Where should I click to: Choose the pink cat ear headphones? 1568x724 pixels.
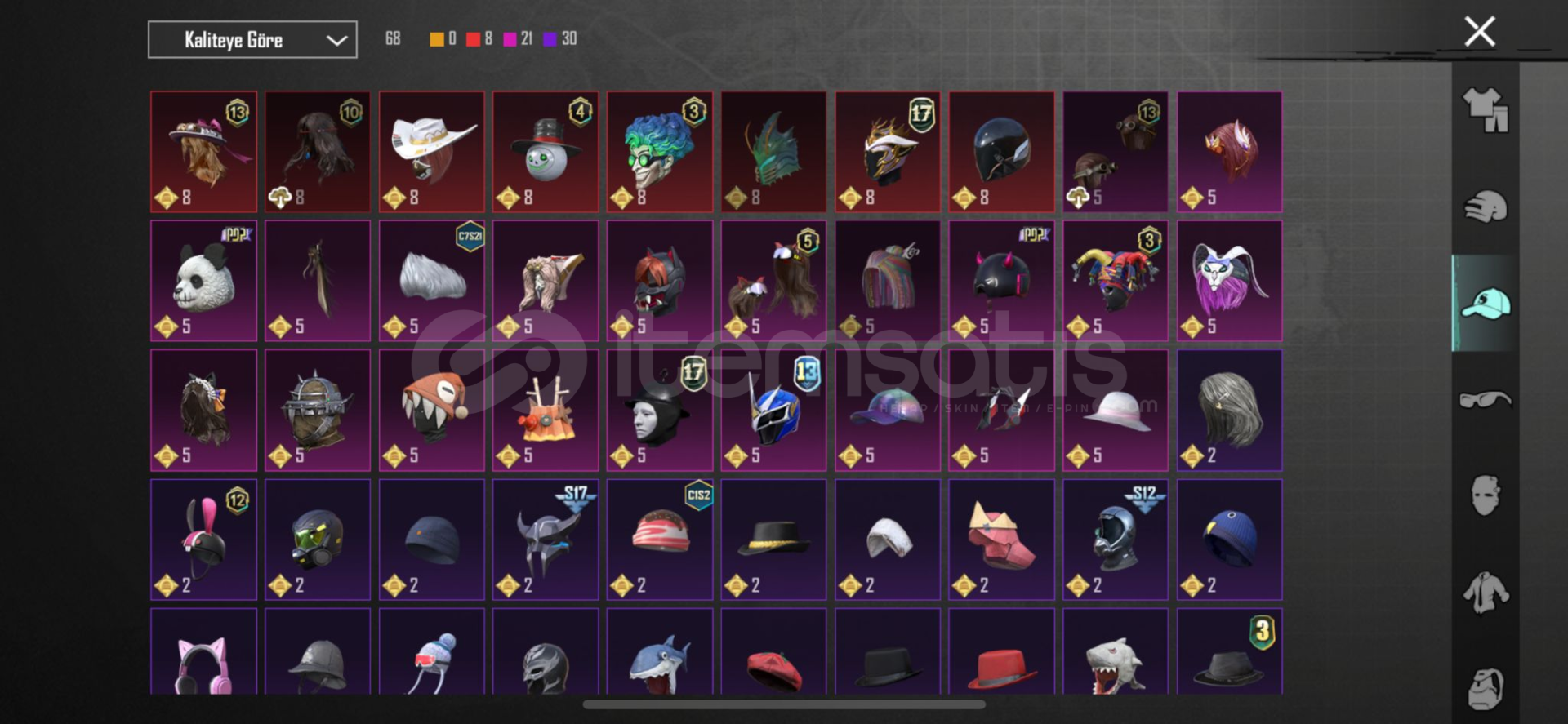[x=203, y=651]
